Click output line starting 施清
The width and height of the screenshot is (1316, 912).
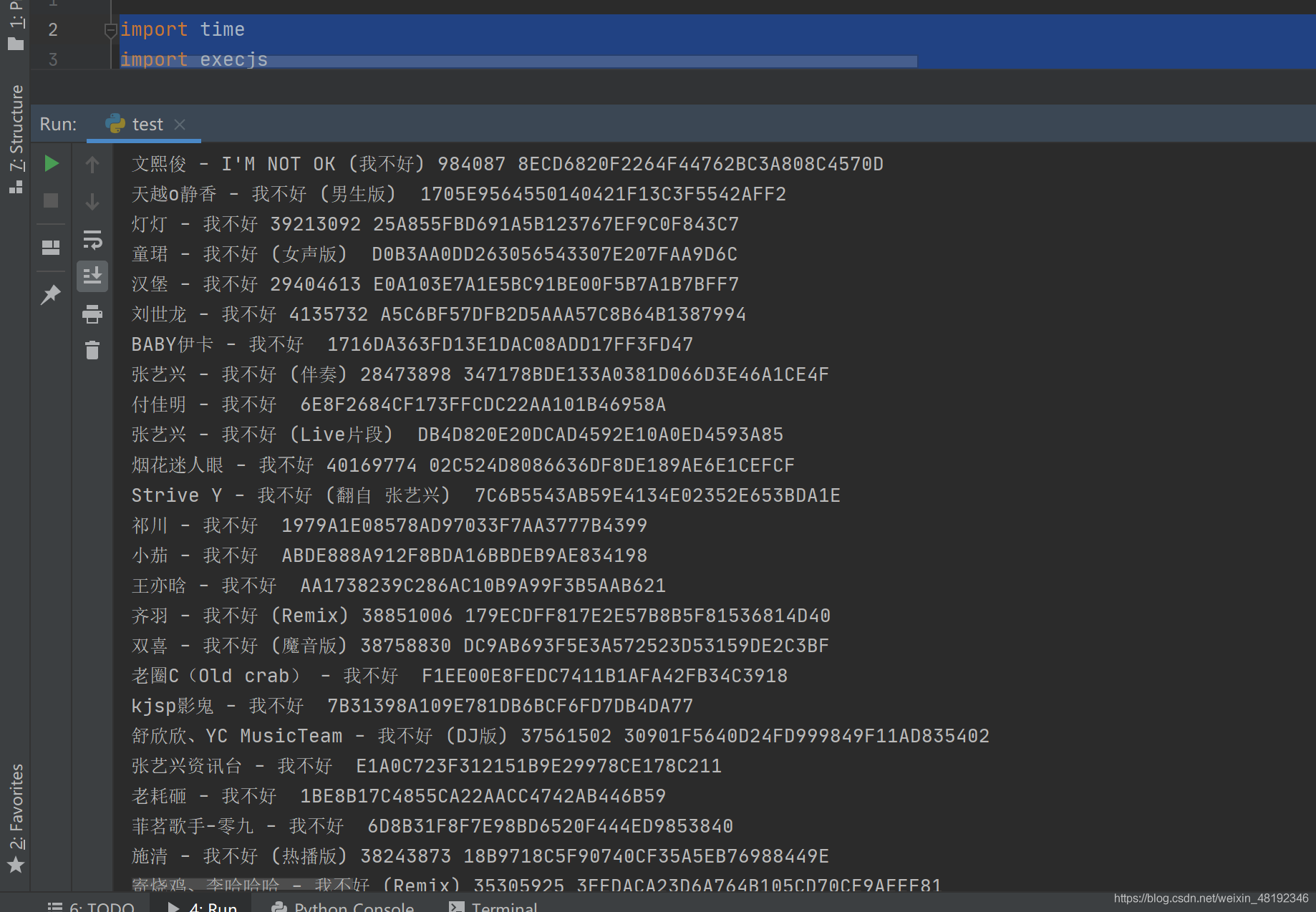(480, 856)
